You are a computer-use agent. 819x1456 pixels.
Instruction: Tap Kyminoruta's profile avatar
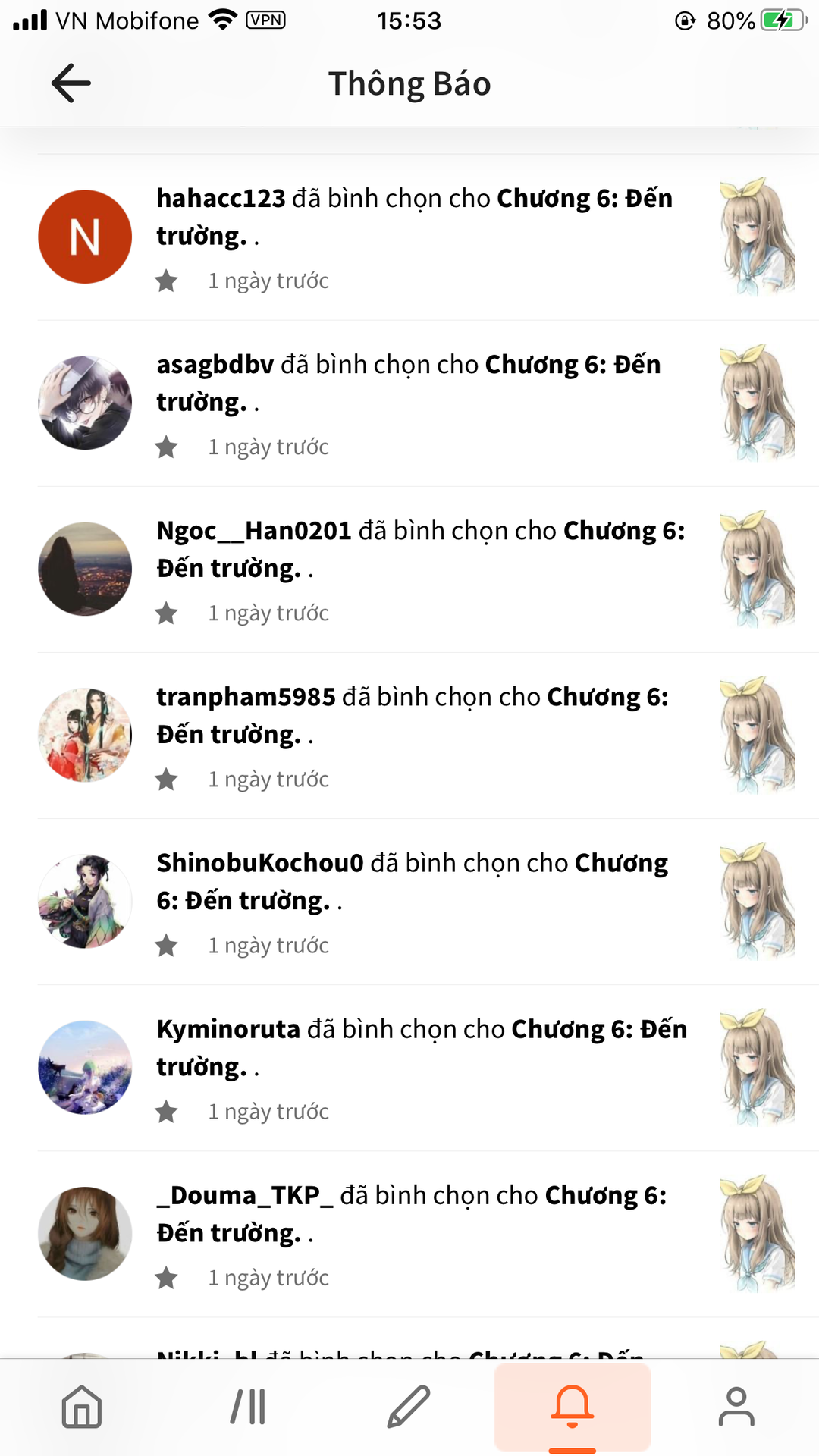coord(85,1067)
